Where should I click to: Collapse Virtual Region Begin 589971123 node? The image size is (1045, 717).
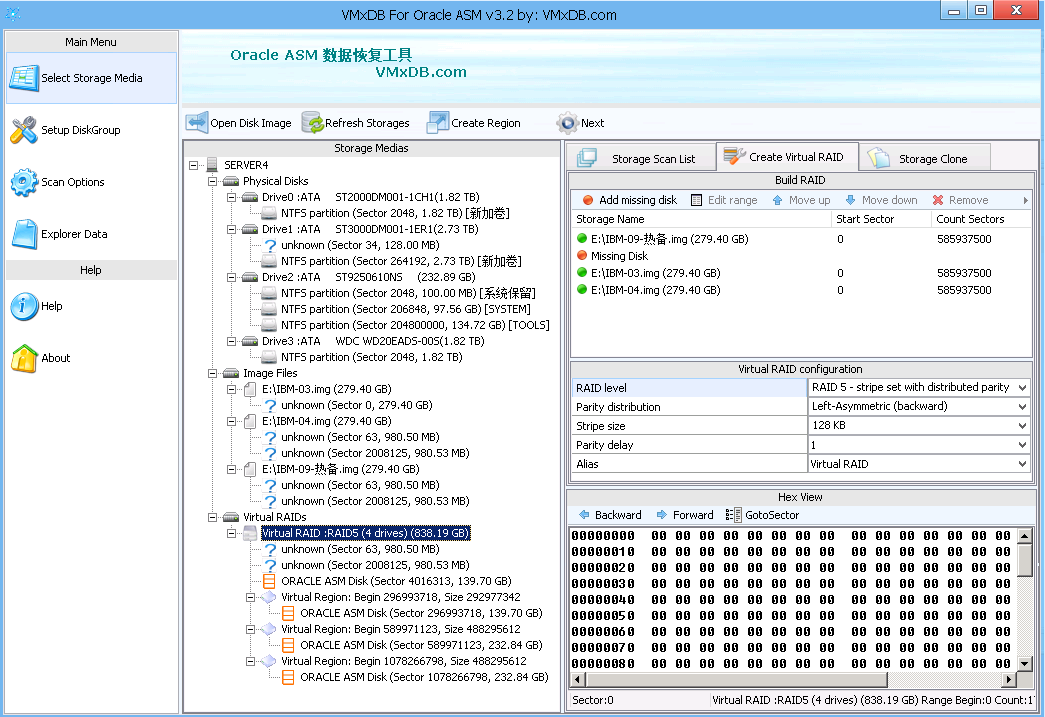coord(250,629)
